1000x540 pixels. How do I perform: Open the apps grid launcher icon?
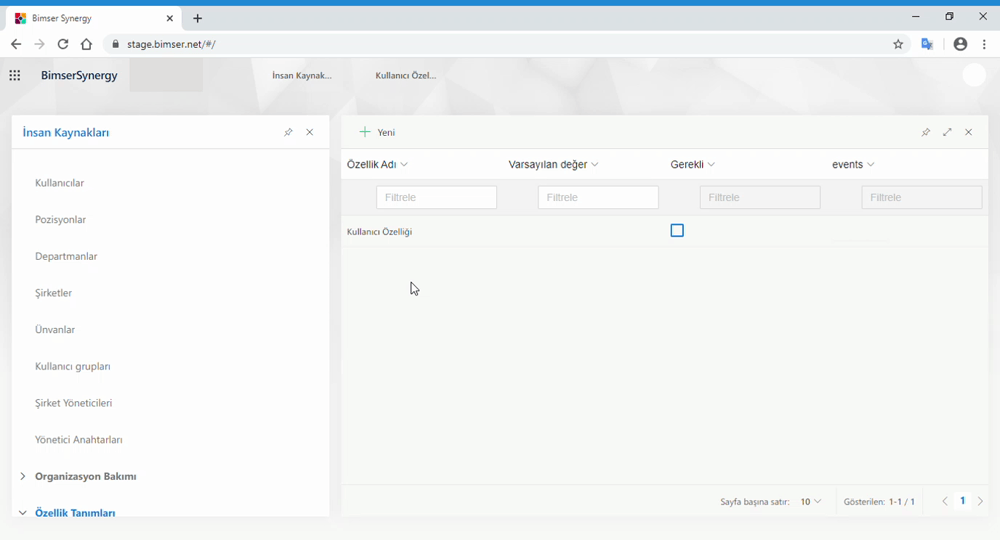click(15, 75)
